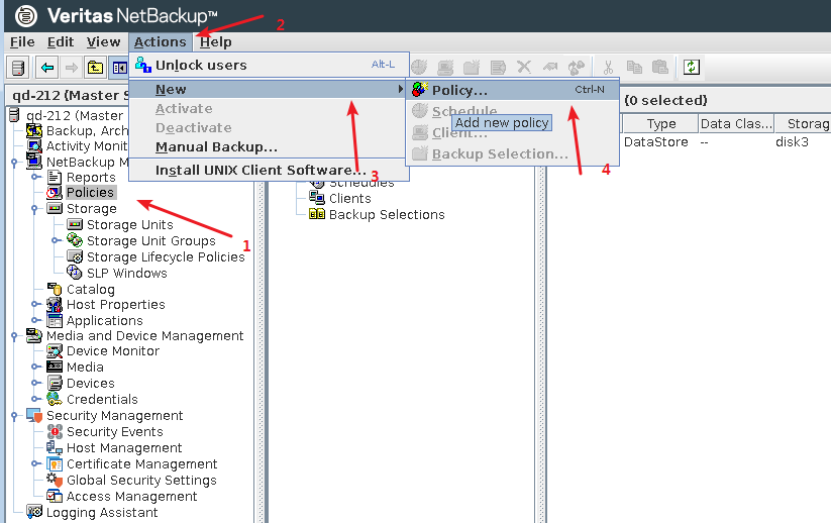
Task: Open the Edit menu
Action: 60,42
